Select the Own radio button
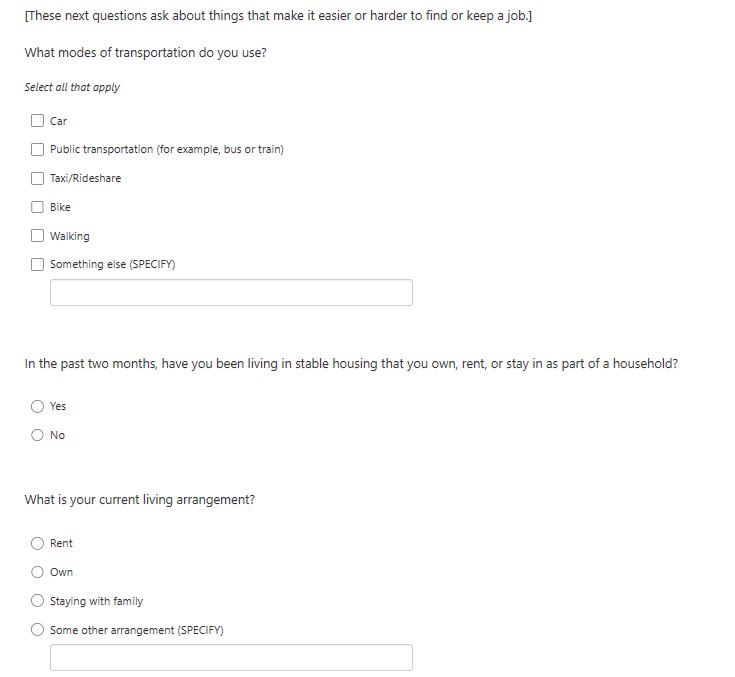The width and height of the screenshot is (735, 677). (37, 572)
